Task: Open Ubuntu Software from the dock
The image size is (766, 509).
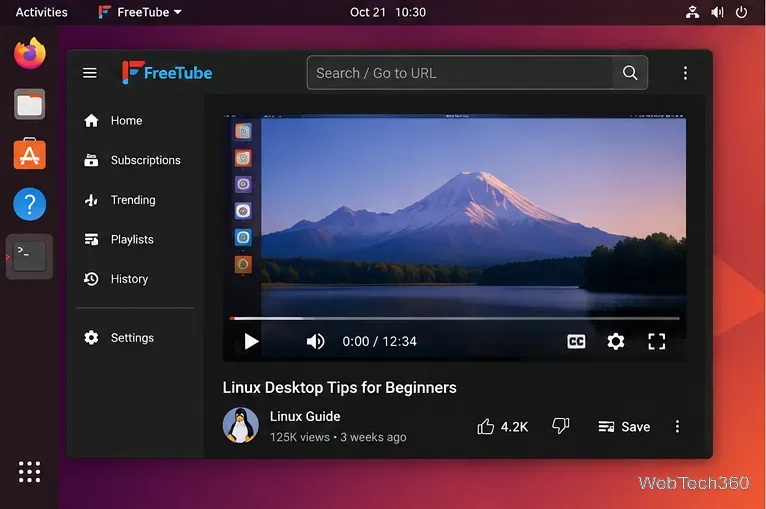Action: [x=30, y=154]
